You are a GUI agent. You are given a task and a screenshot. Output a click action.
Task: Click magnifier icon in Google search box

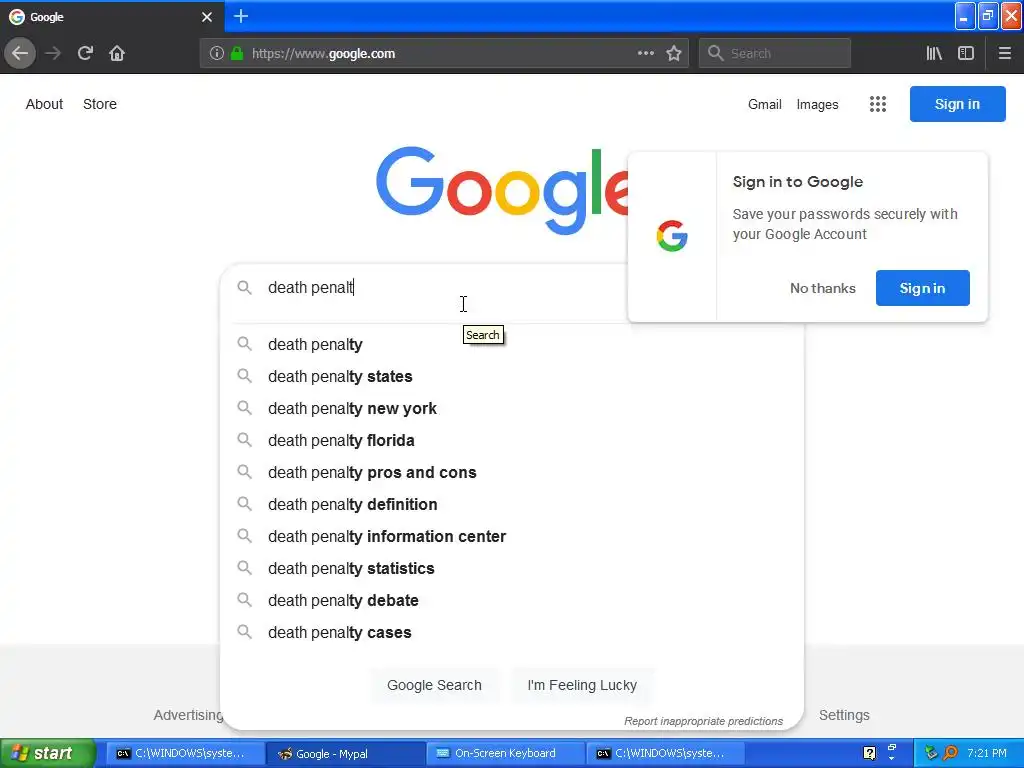coord(244,287)
